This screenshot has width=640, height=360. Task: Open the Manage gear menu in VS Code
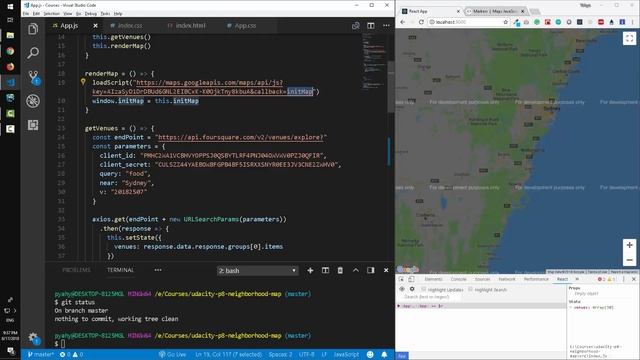[33, 338]
